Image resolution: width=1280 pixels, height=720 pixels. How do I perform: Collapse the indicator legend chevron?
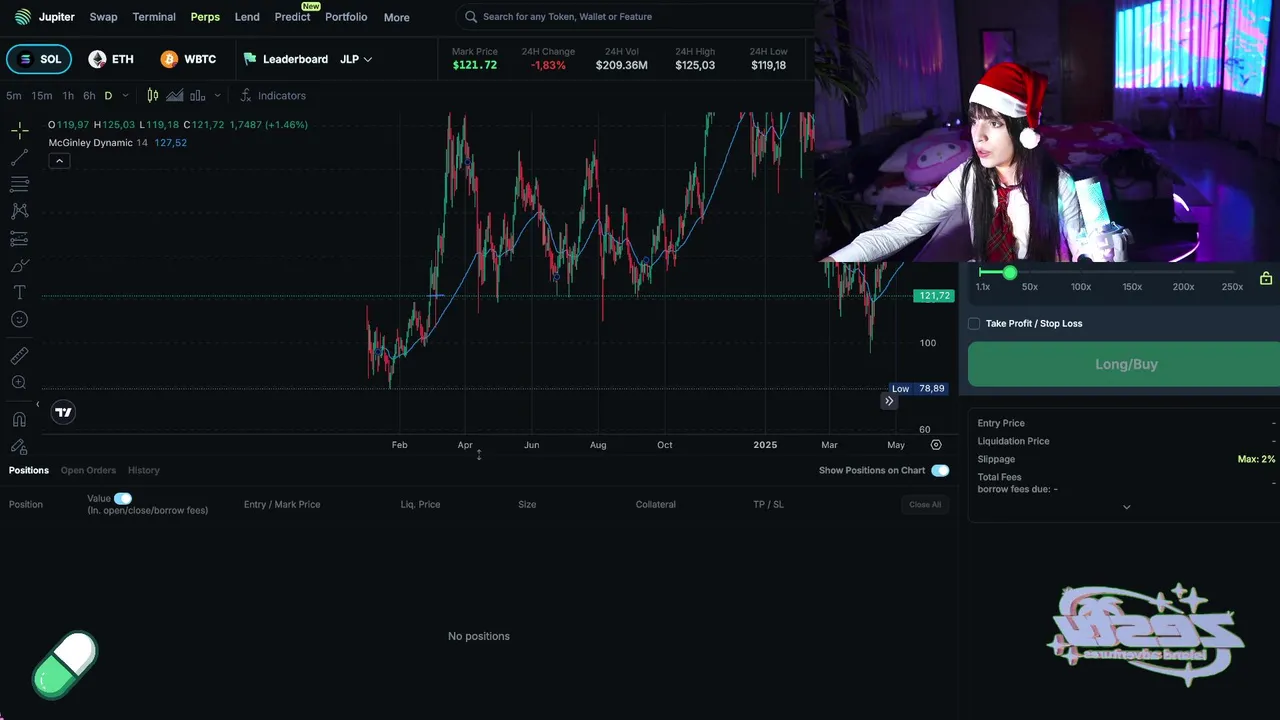[x=59, y=161]
